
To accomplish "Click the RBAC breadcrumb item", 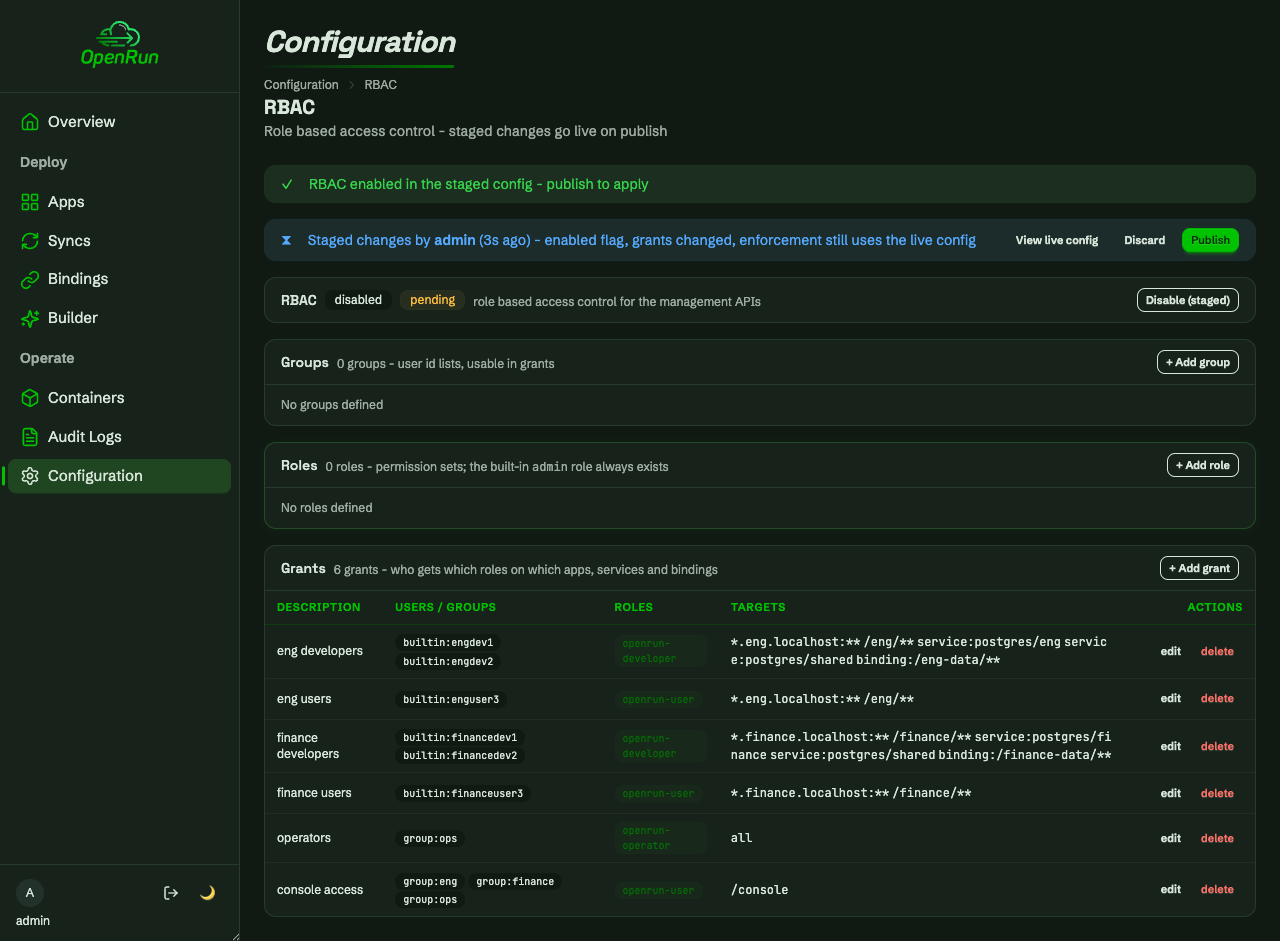I will (380, 85).
